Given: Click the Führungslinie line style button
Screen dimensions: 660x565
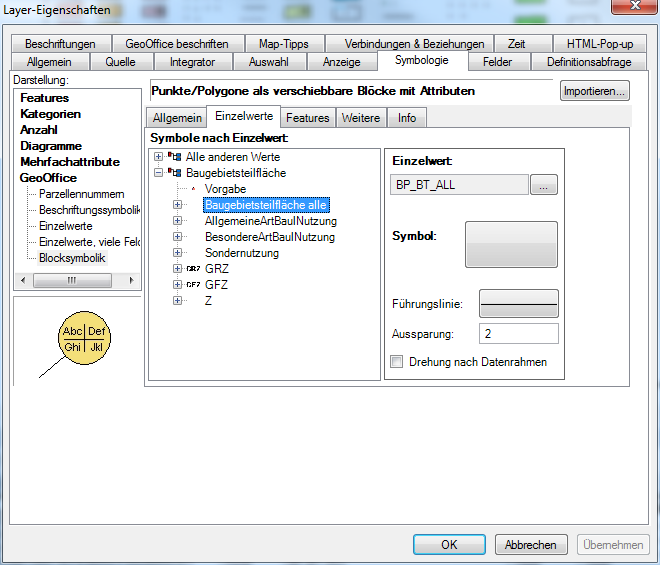Looking at the screenshot, I should [x=518, y=304].
